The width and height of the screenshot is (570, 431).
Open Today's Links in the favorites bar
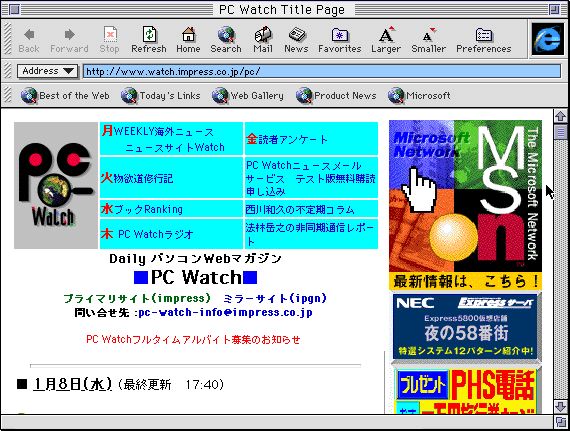pos(160,96)
